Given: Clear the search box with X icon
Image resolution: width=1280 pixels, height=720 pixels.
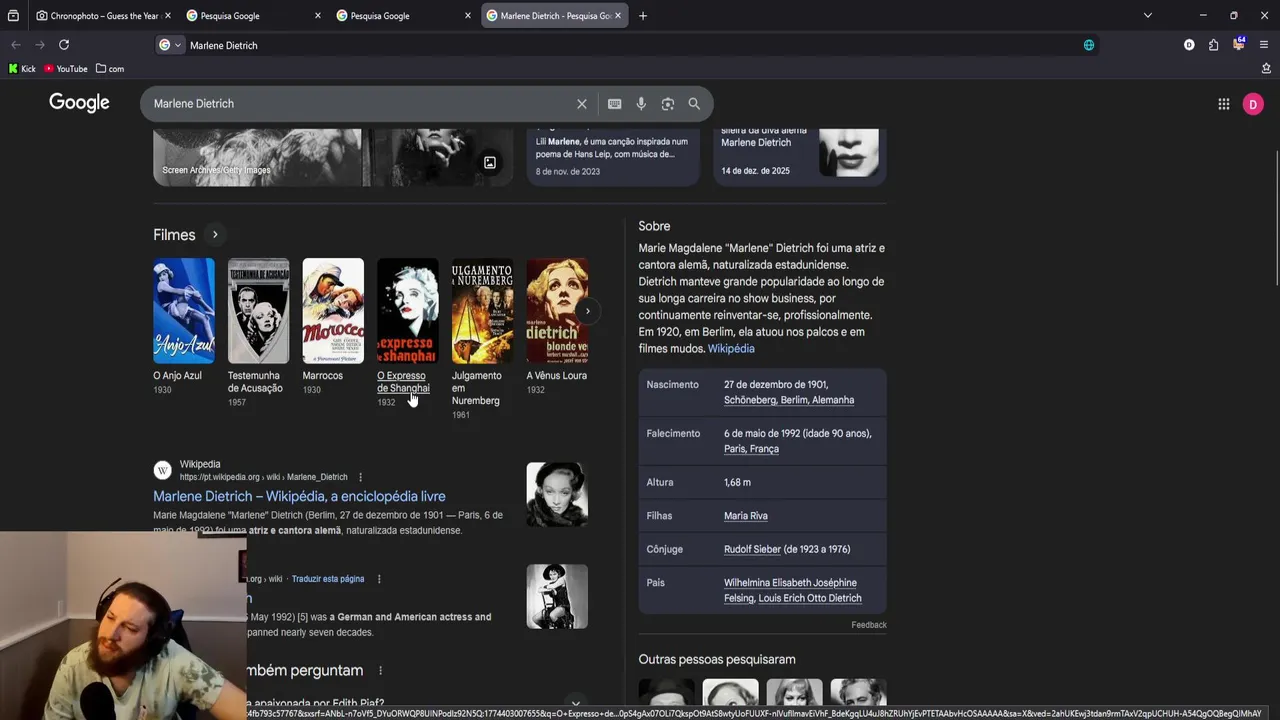Looking at the screenshot, I should click(x=581, y=104).
